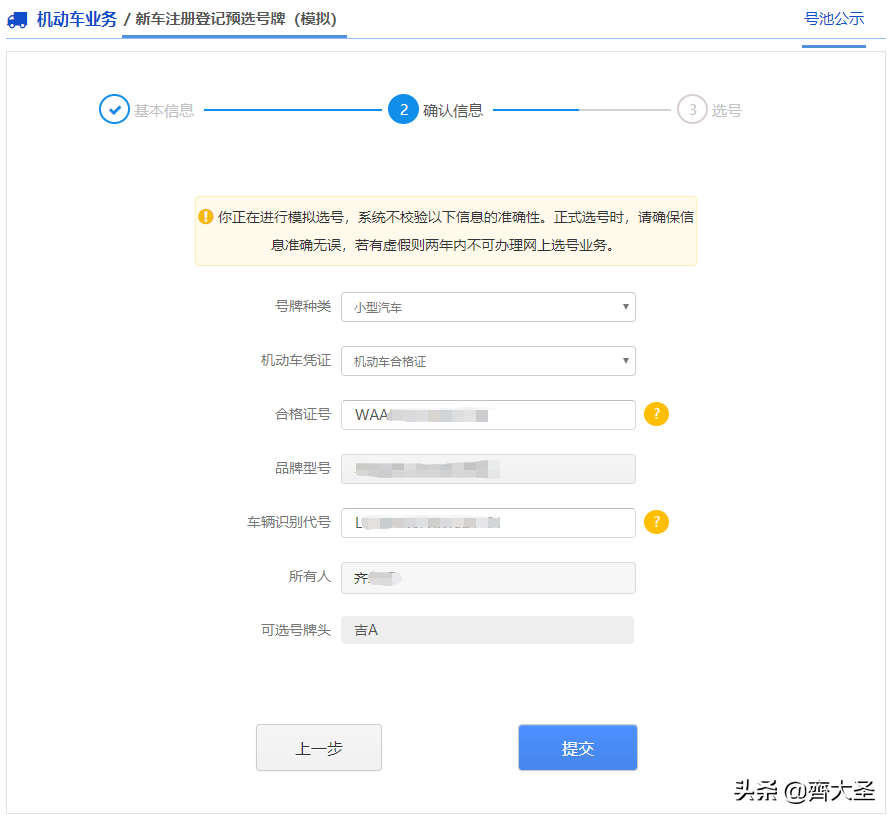Screen dimensions: 895x822
Task: Open the 号池公示 link
Action: [834, 19]
